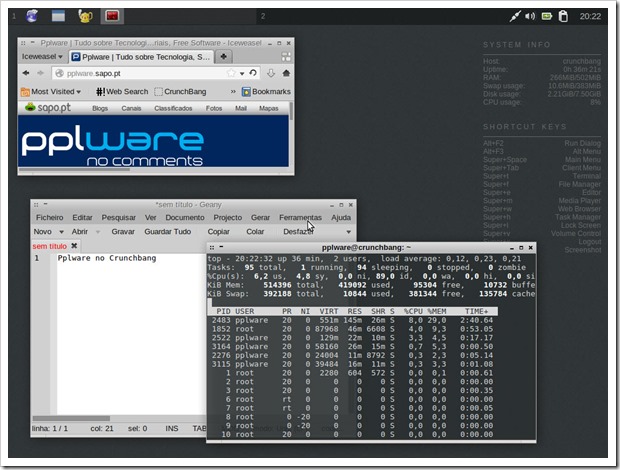Open Pesquisar menu in Geany
The image size is (620, 470).
(x=119, y=217)
